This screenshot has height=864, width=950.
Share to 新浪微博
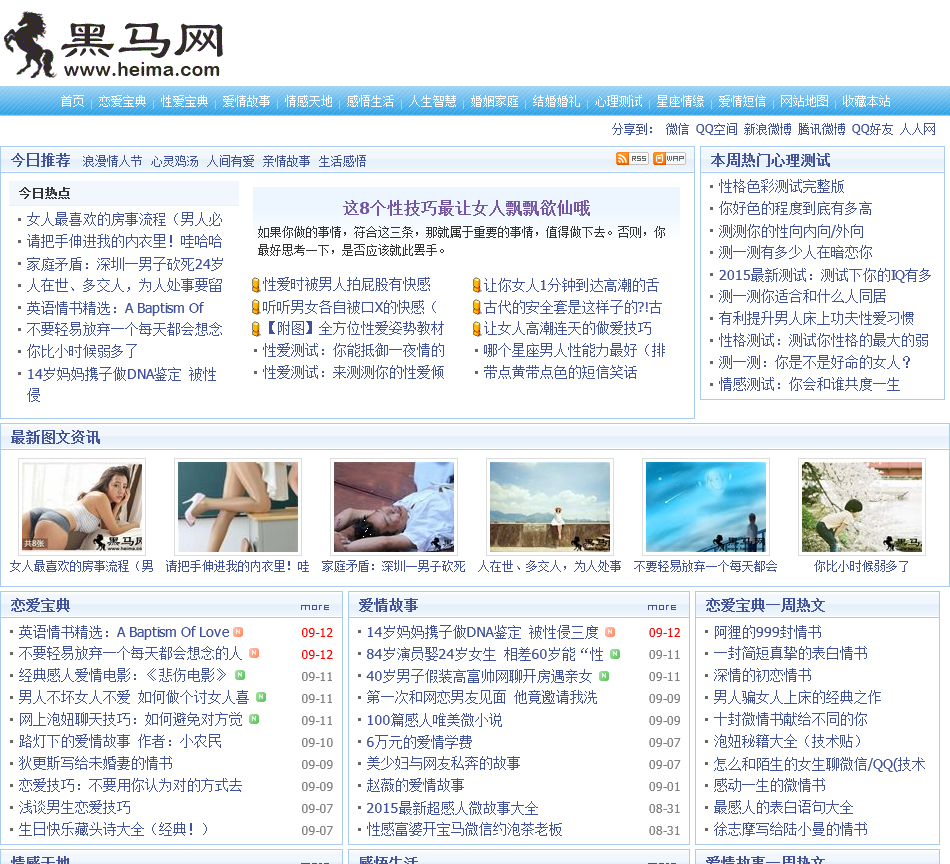pos(767,129)
